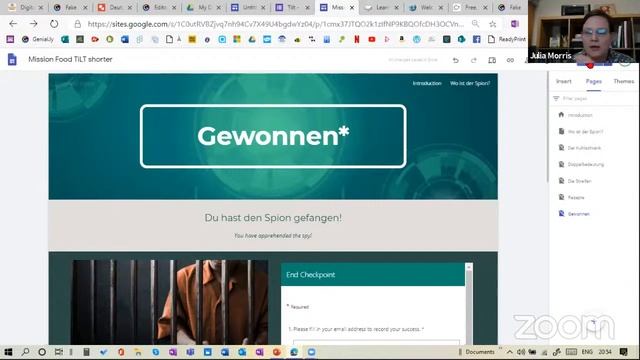Screen dimensions: 640x360
Task: Open Task View on taskbar
Action: 59,352
